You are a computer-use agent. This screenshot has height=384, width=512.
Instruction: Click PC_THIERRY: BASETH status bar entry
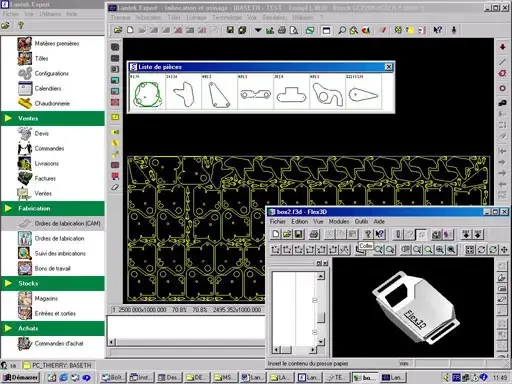[58, 365]
